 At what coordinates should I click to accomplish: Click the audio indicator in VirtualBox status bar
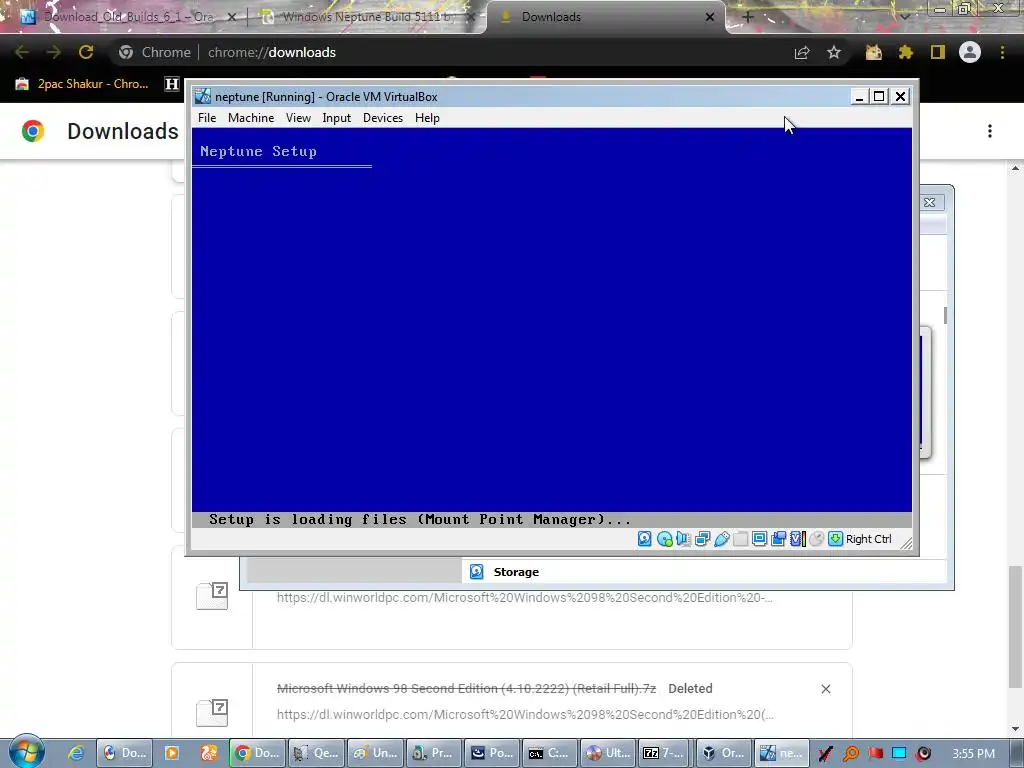tap(683, 539)
